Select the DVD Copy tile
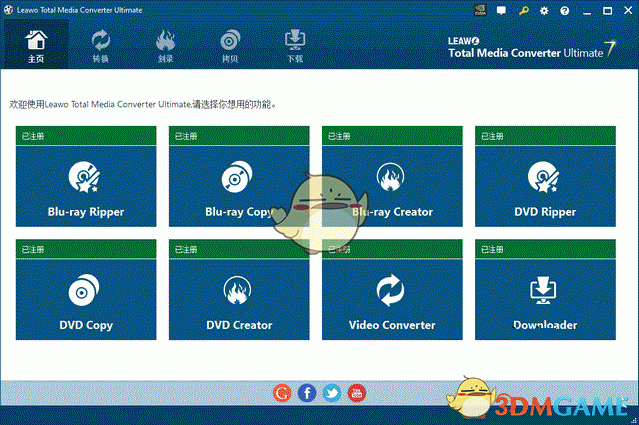The height and width of the screenshot is (425, 639). [x=86, y=298]
